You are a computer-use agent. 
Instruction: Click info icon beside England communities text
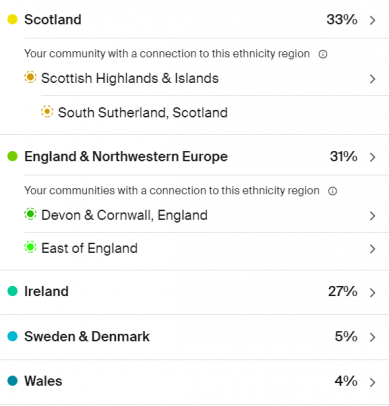(x=332, y=191)
